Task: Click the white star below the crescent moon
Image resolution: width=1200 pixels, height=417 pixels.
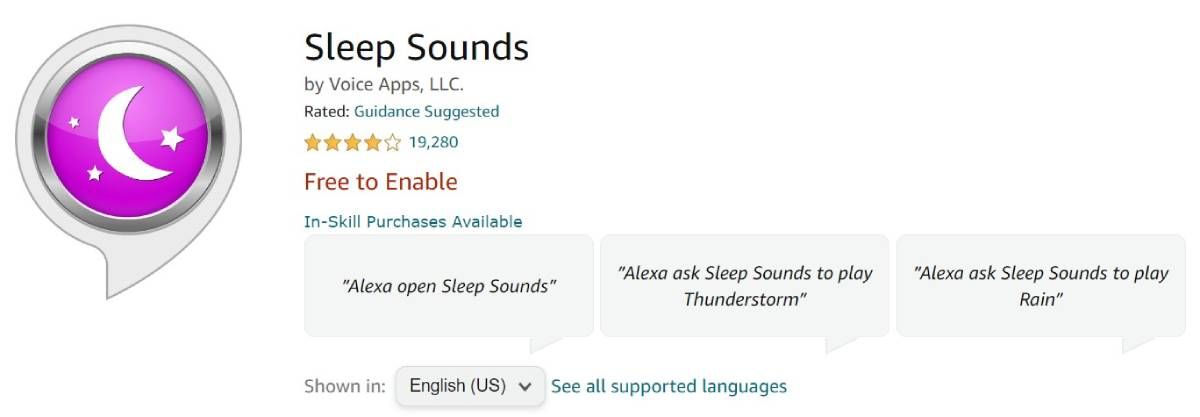Action: click(x=95, y=173)
